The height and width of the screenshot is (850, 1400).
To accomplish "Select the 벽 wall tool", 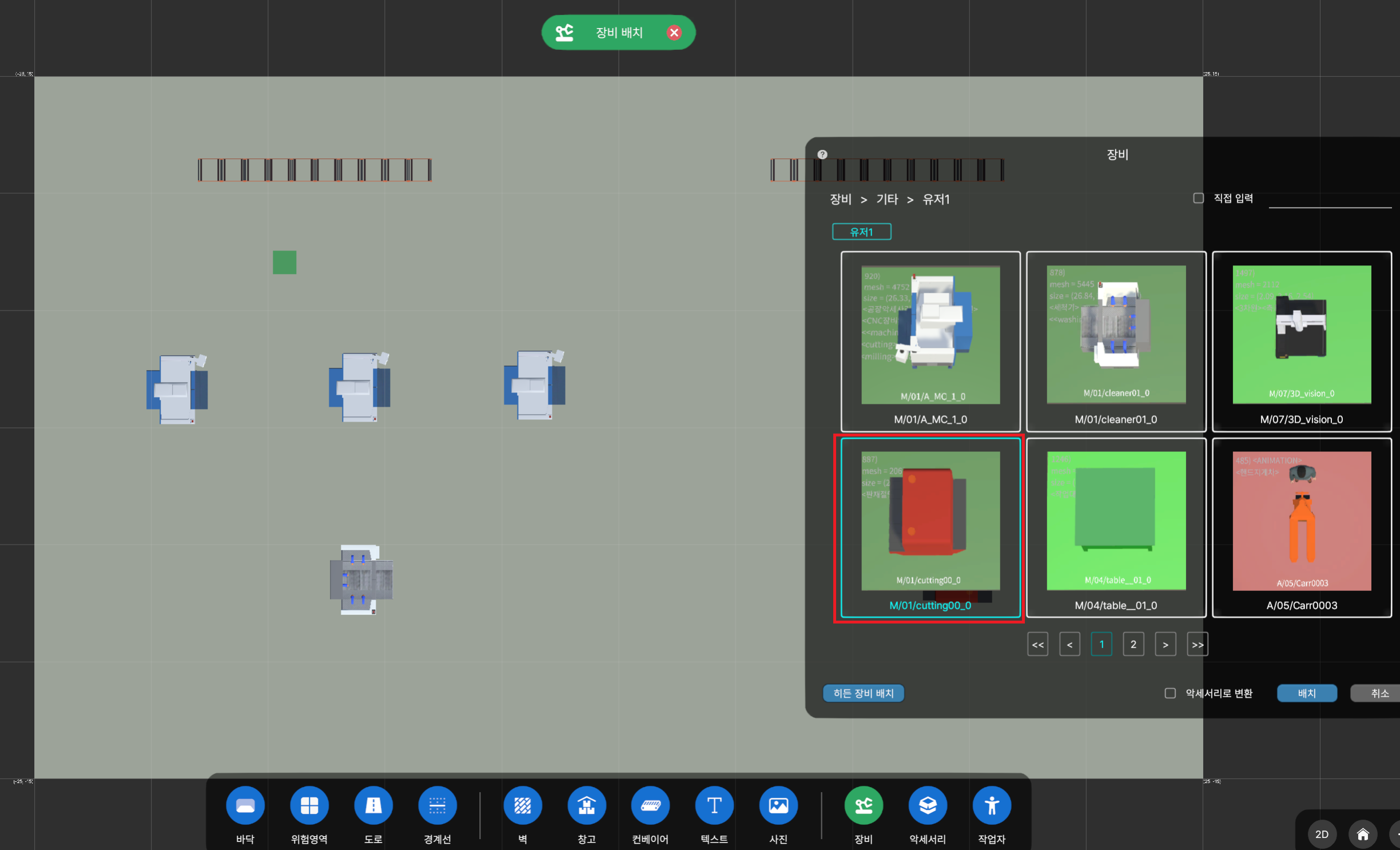I will (x=522, y=805).
